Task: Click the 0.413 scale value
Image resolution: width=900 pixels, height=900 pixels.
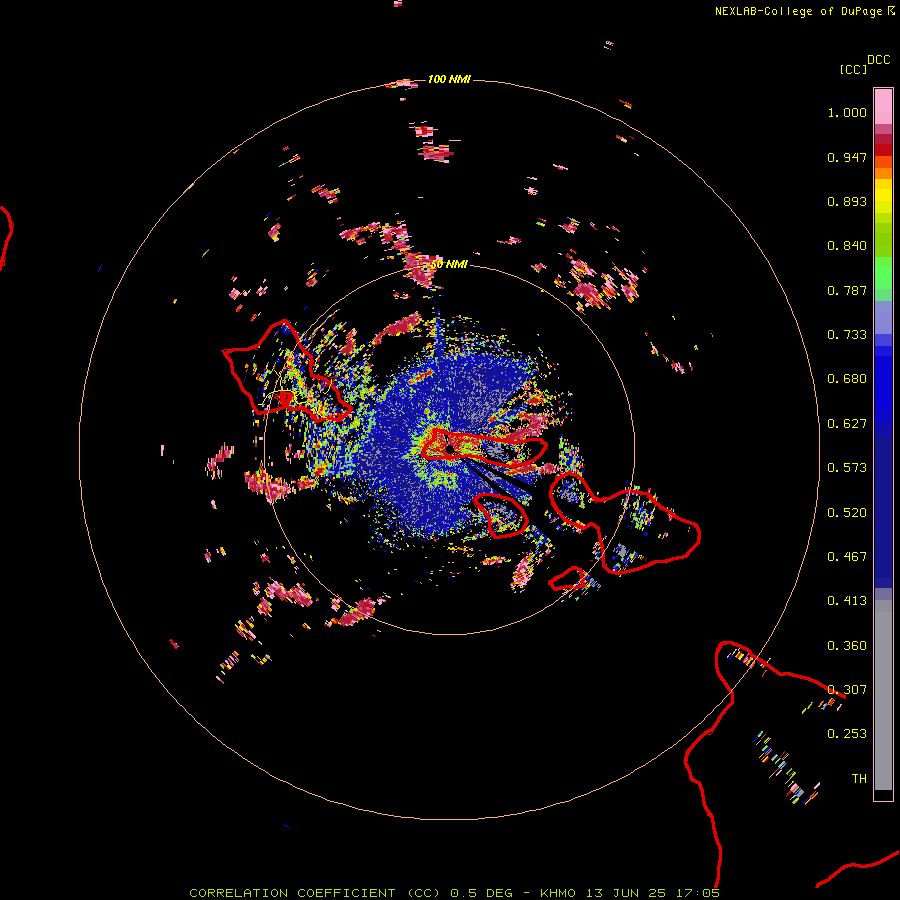Action: 847,601
